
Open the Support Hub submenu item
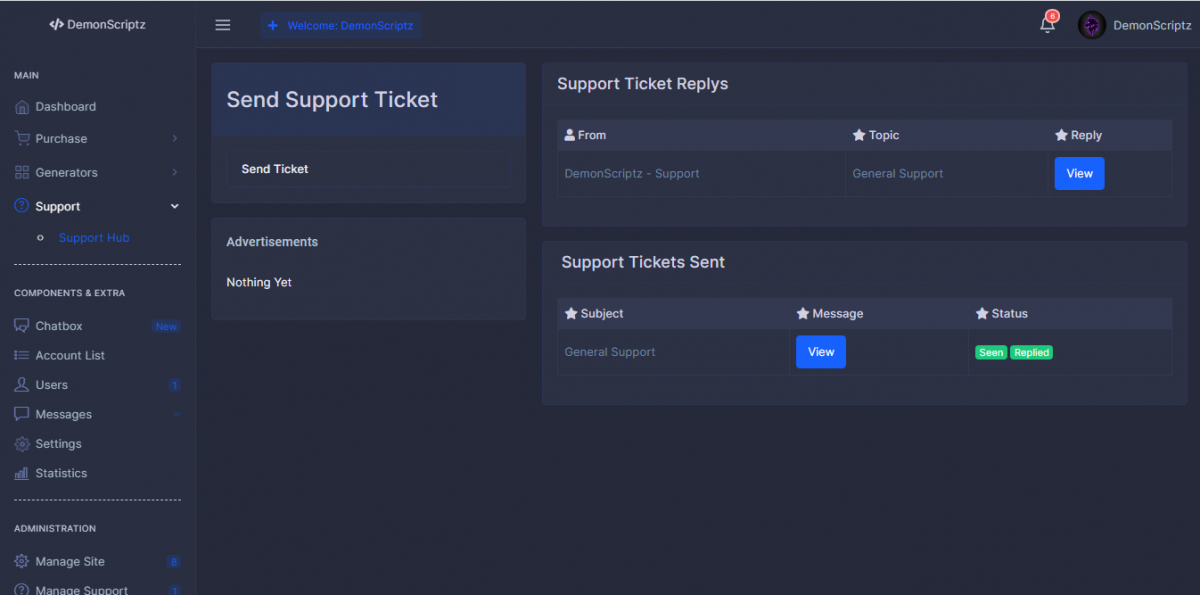point(94,238)
